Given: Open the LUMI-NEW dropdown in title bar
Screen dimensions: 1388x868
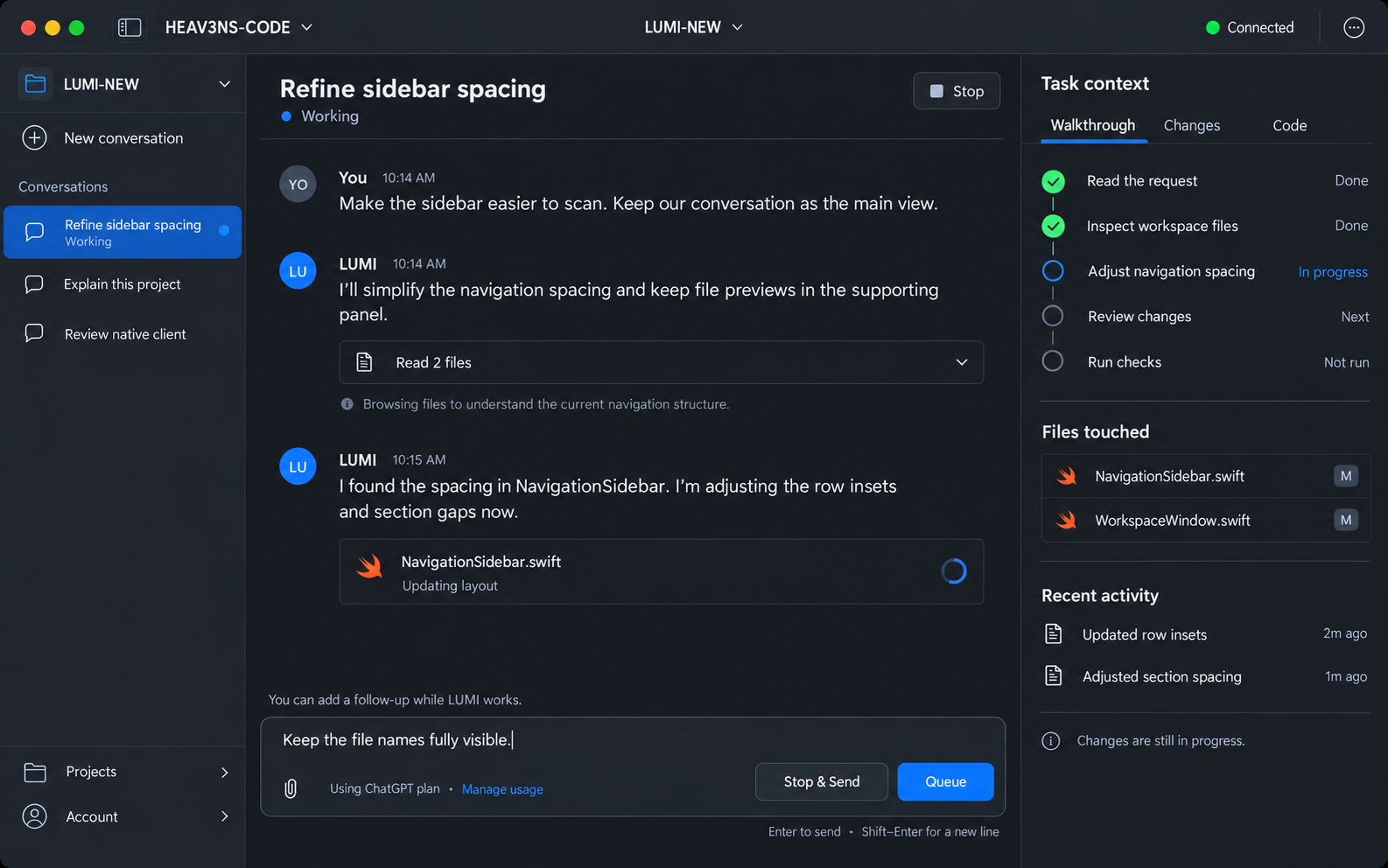Looking at the screenshot, I should [693, 28].
